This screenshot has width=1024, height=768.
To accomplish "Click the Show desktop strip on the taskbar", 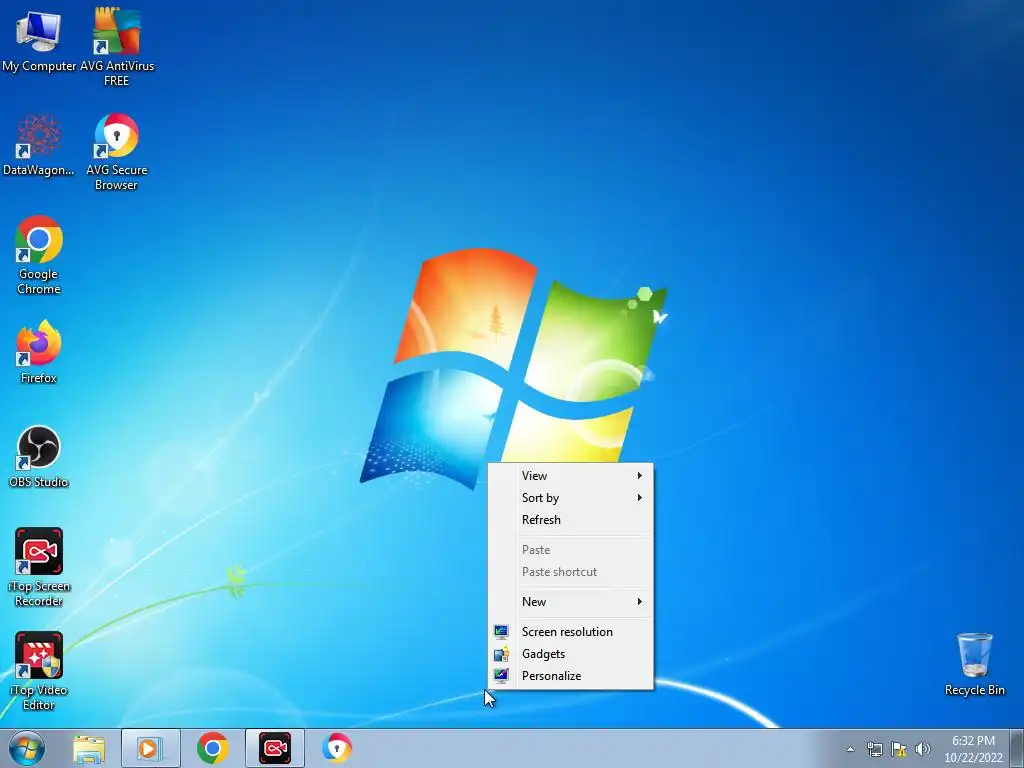I will tap(1017, 748).
